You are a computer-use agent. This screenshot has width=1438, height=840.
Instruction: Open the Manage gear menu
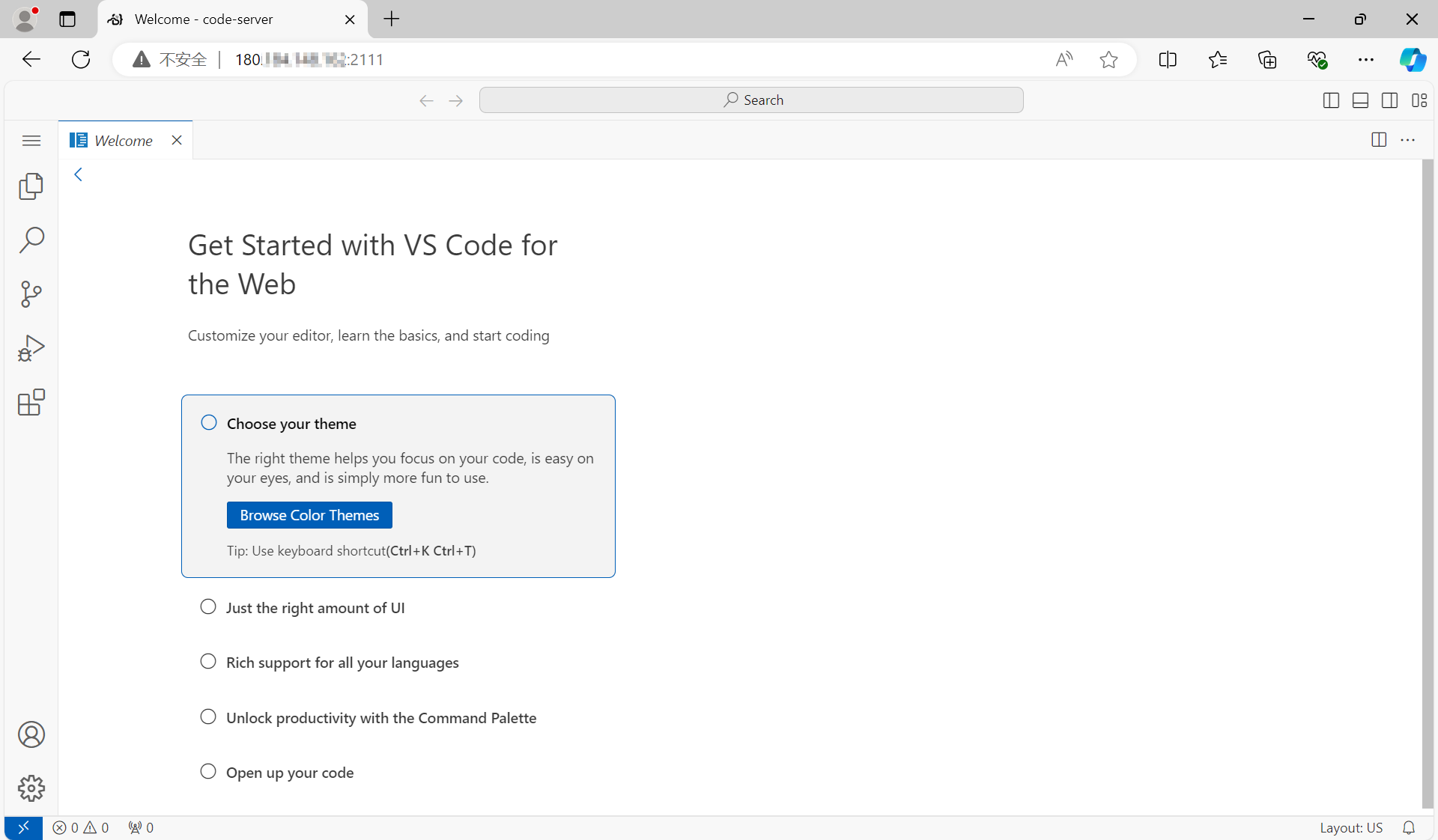(x=31, y=788)
